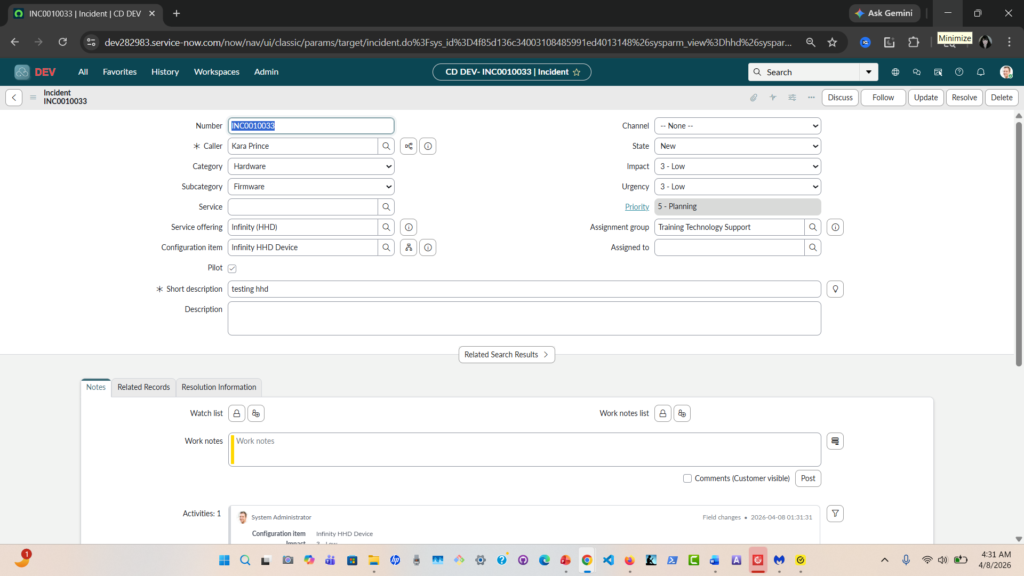This screenshot has width=1024, height=576.
Task: Click the Service field lookup magnifier
Action: (x=386, y=207)
